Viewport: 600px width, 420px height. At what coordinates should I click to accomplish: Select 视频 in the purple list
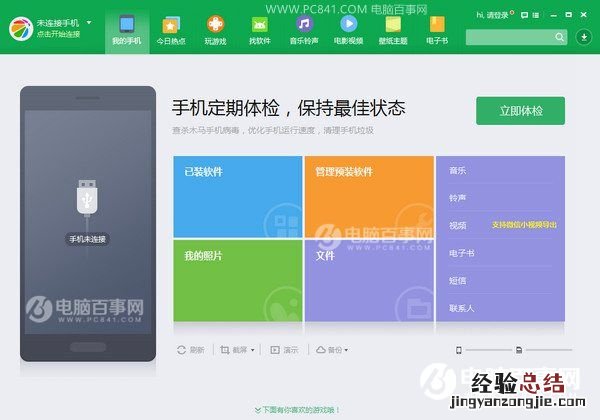458,225
